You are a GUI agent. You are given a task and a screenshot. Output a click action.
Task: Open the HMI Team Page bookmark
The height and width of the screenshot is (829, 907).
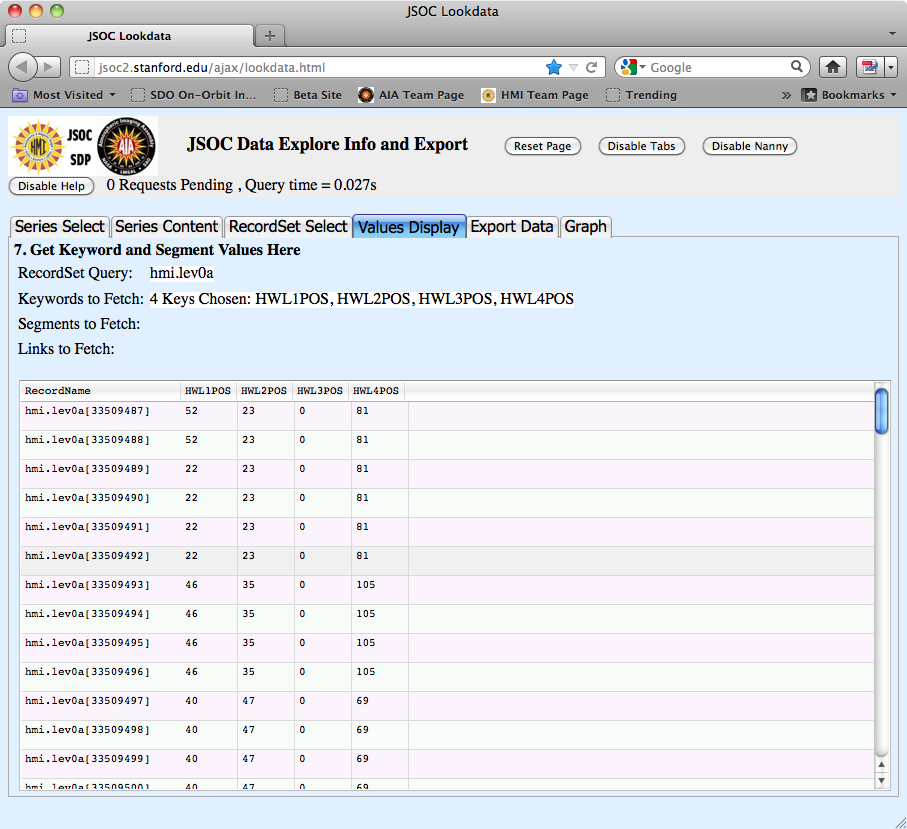click(535, 95)
